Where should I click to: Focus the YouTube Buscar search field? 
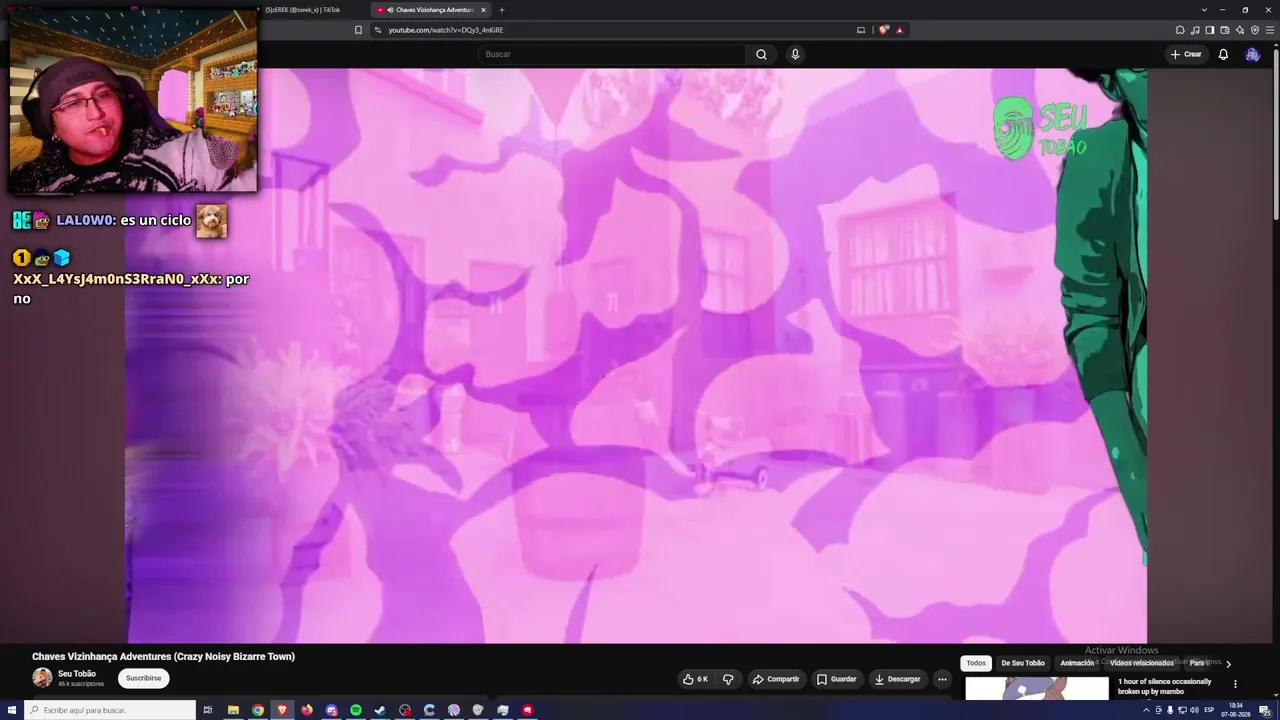612,54
